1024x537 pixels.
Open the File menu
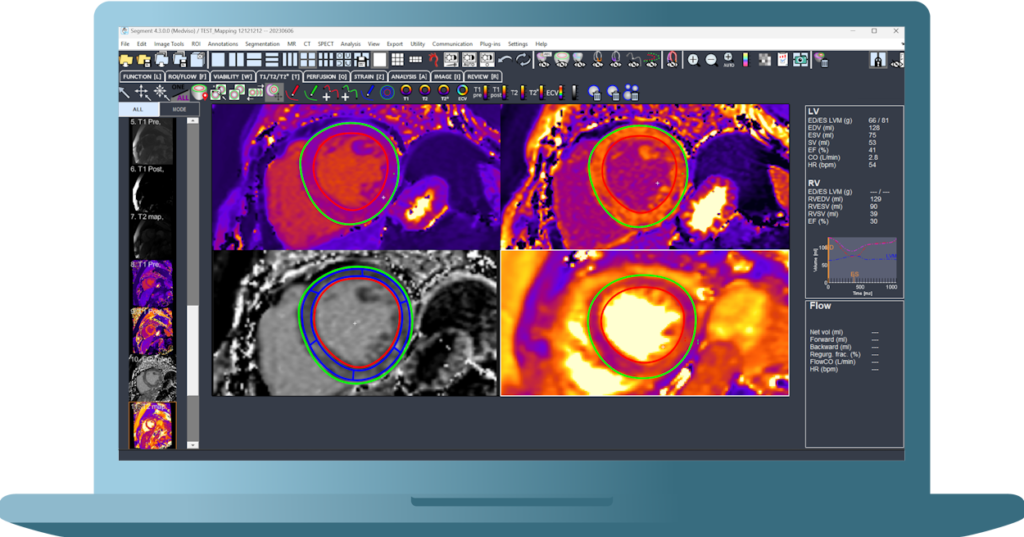[x=125, y=44]
